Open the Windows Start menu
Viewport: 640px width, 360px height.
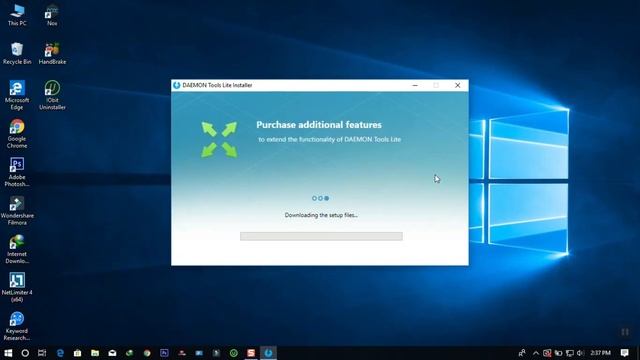coord(8,353)
